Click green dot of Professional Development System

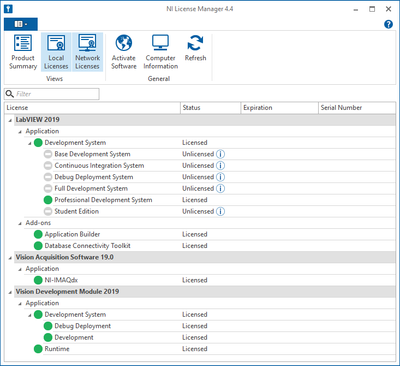pos(48,200)
